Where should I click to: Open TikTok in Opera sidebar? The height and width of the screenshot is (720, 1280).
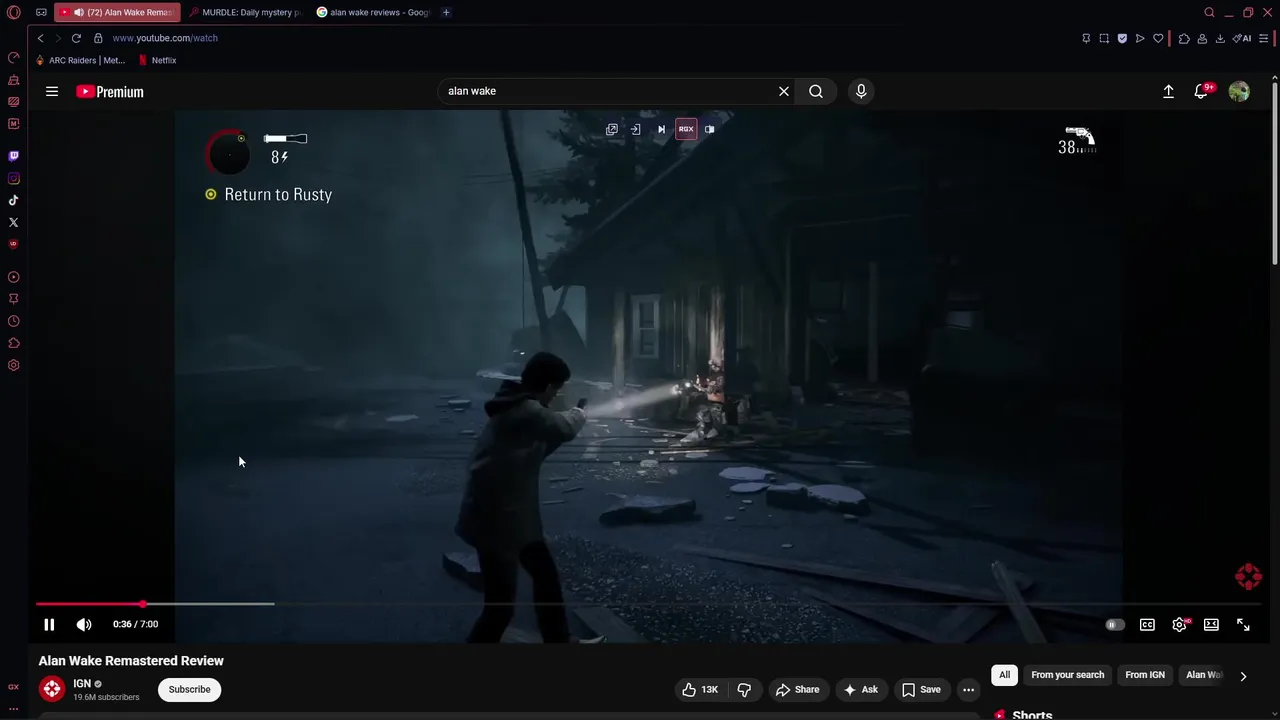click(13, 200)
